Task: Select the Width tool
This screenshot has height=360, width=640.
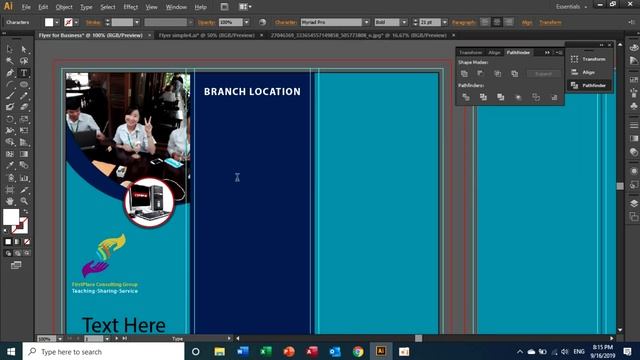Action: (x=10, y=131)
